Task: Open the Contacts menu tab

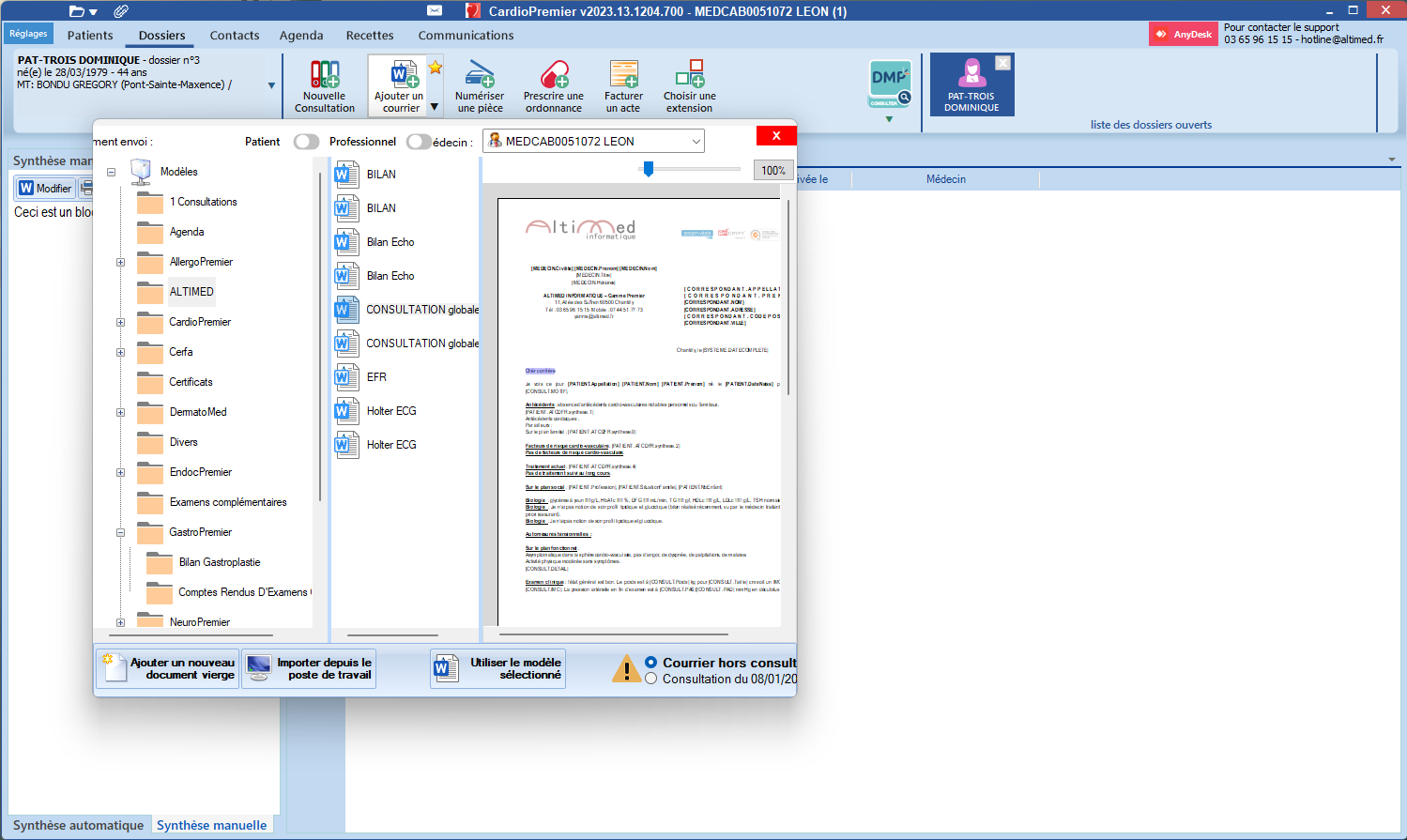Action: coord(235,36)
